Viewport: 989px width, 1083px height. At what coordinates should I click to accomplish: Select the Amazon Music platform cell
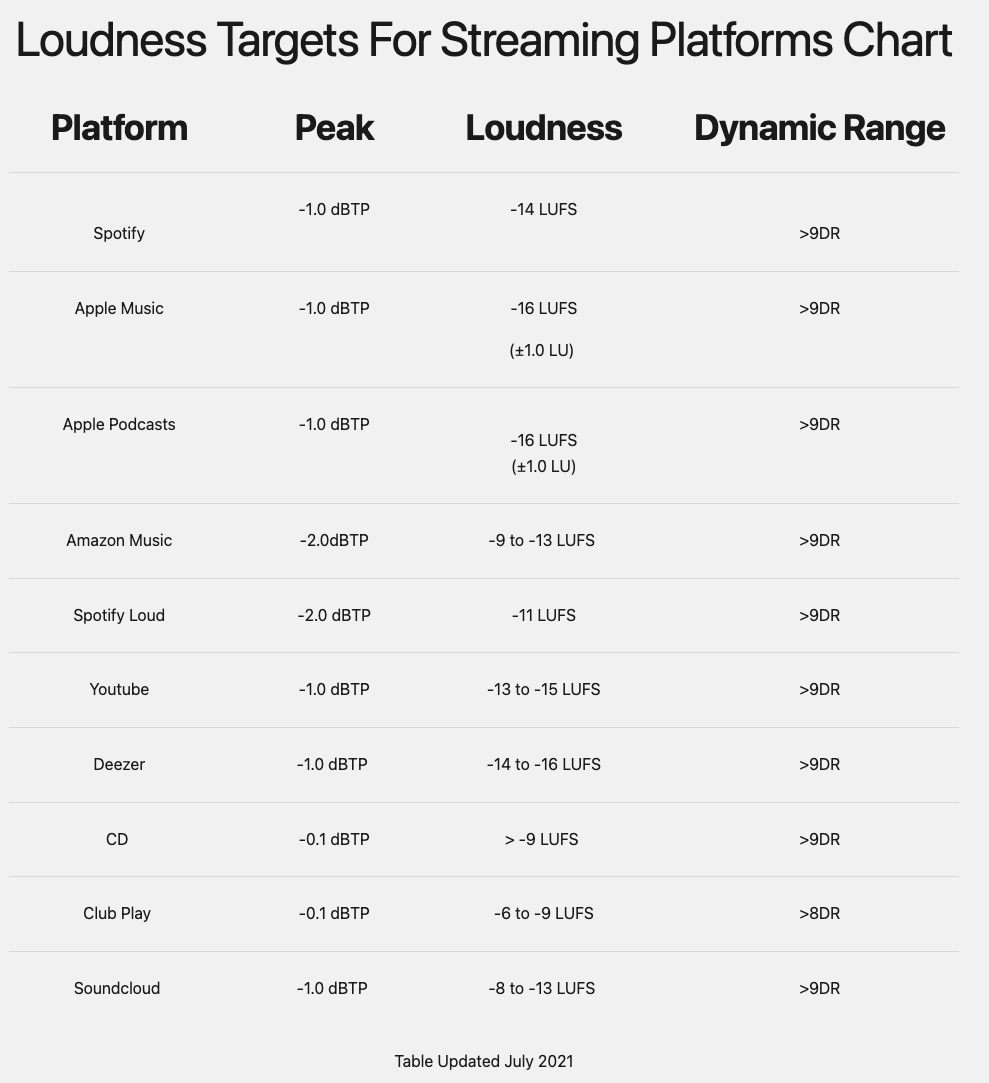click(119, 540)
